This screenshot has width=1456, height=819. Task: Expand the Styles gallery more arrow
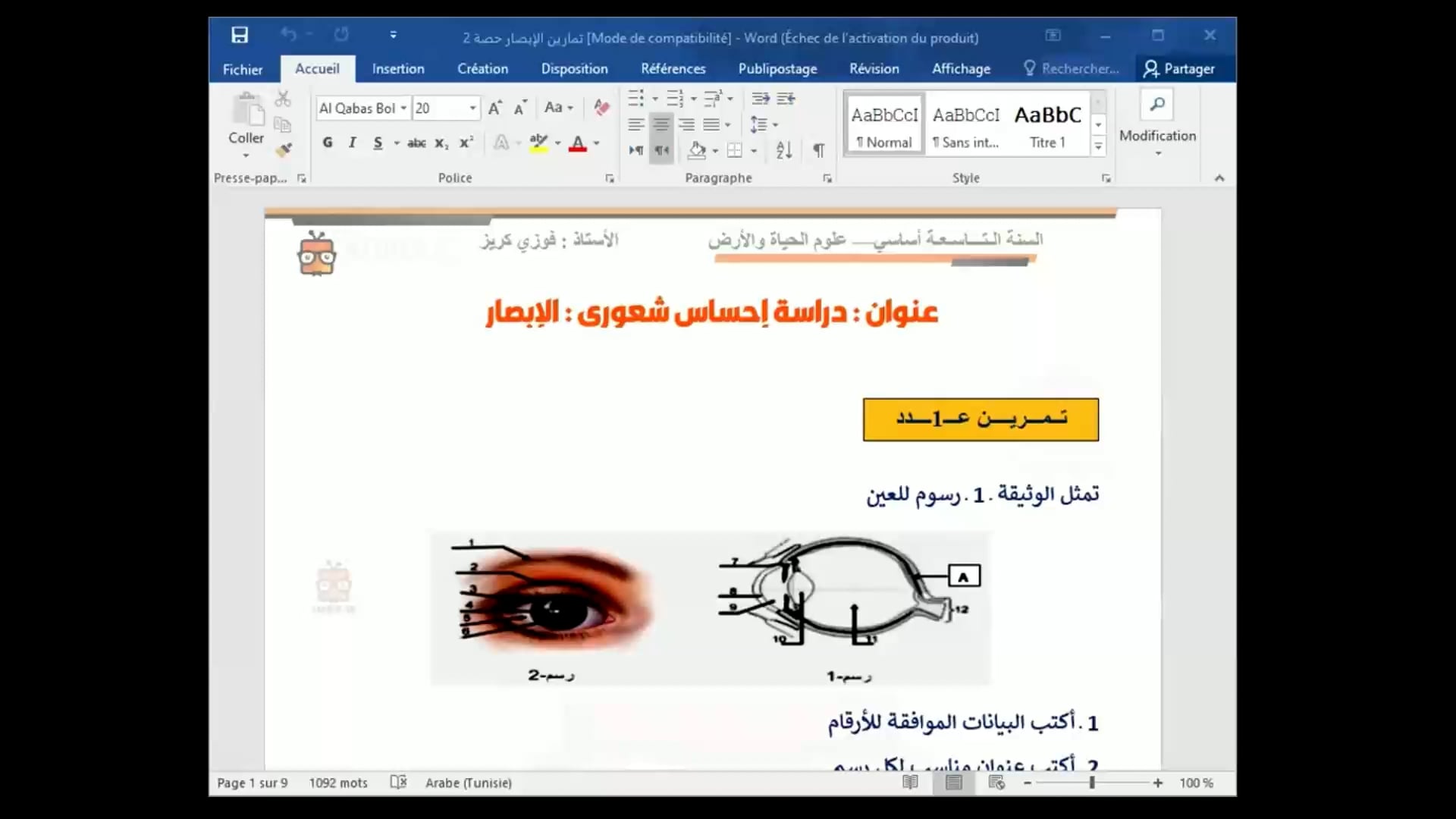pyautogui.click(x=1098, y=146)
